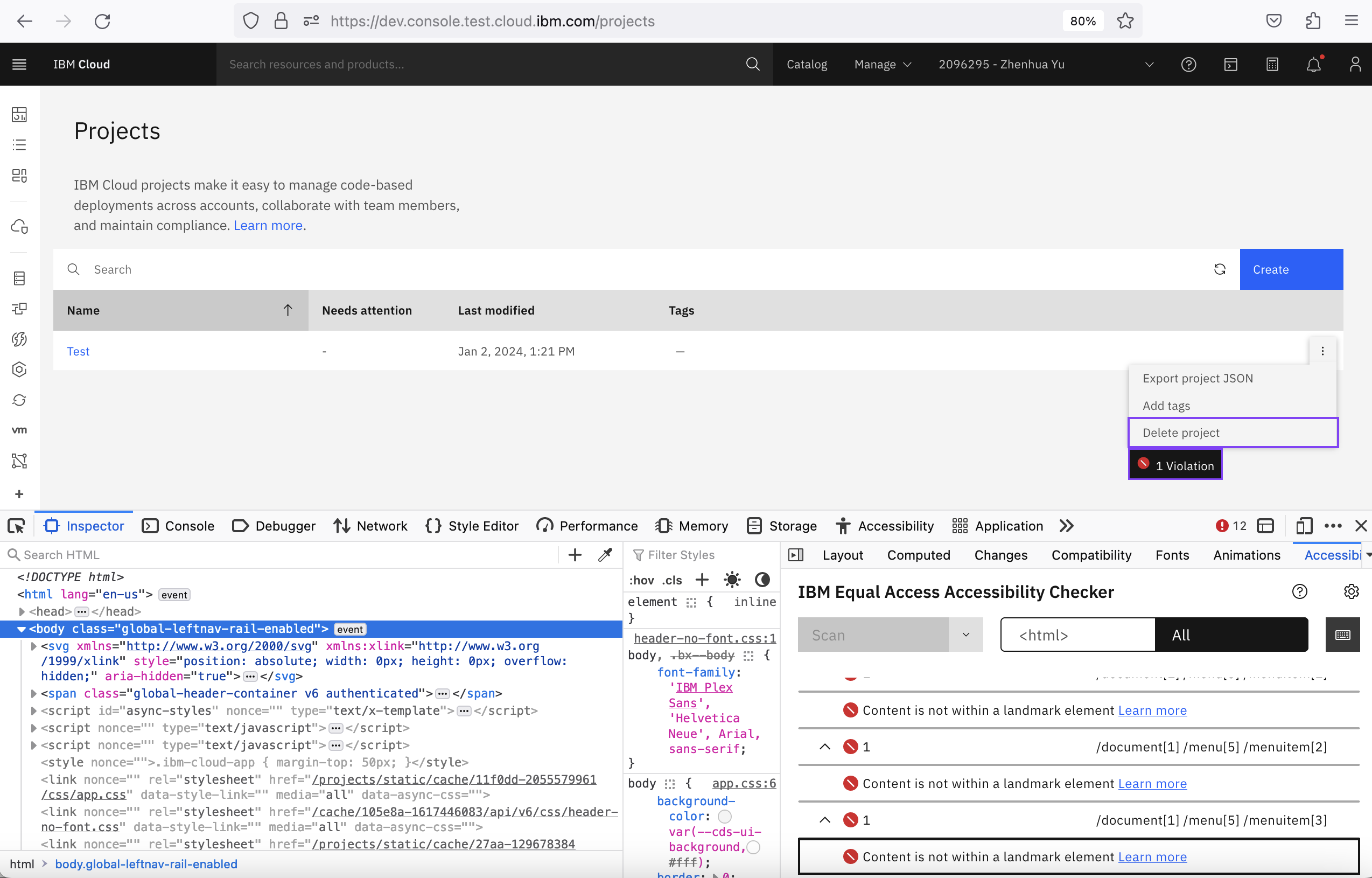Open the Scan button dropdown arrow

966,635
